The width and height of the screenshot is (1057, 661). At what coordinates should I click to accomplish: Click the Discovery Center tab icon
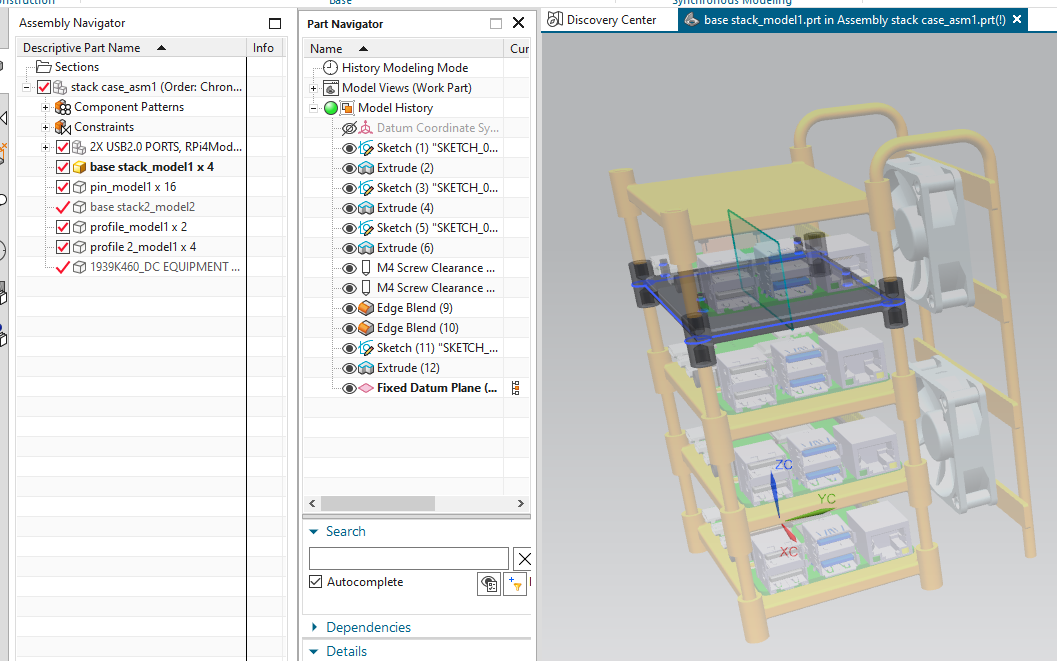tap(555, 20)
